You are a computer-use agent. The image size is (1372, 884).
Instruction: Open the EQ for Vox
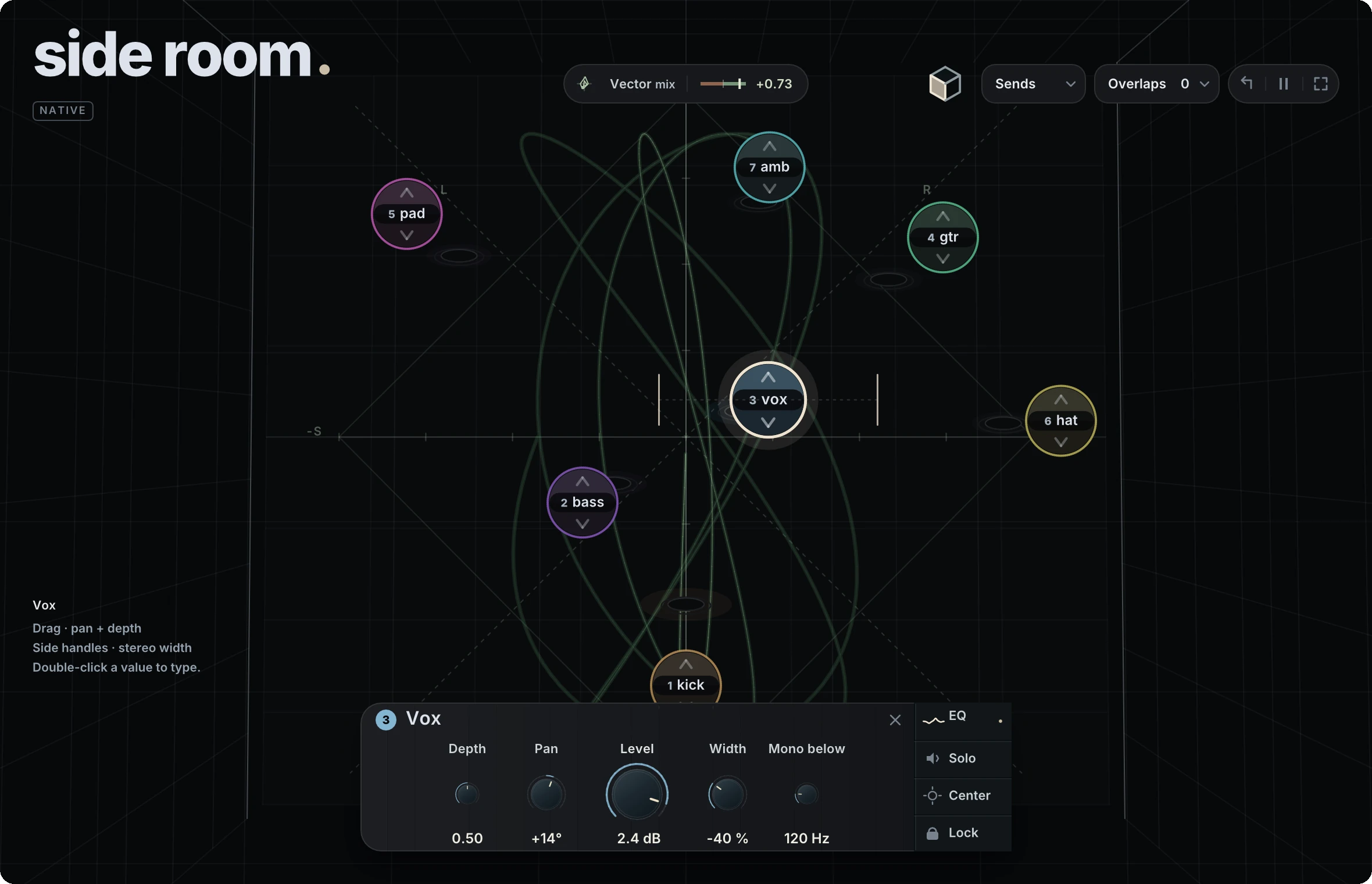click(963, 720)
